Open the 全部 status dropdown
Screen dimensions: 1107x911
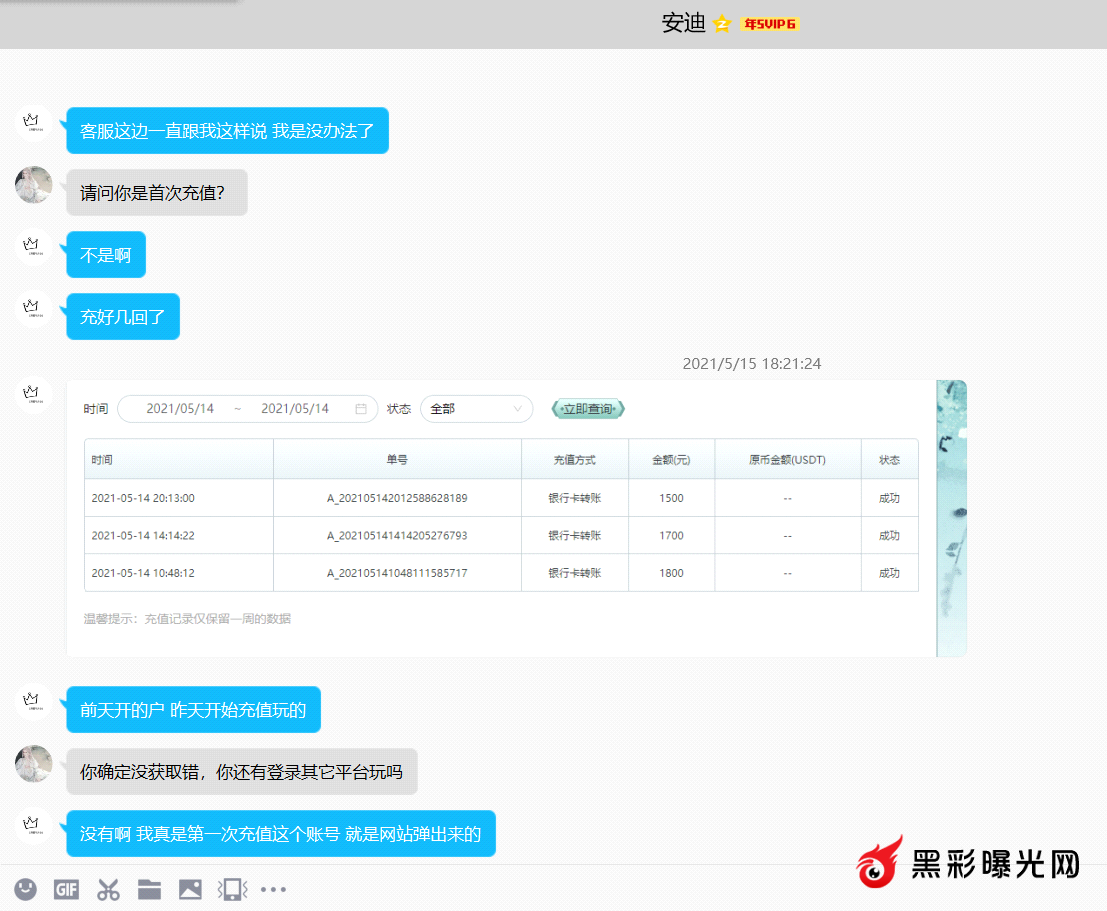click(476, 409)
